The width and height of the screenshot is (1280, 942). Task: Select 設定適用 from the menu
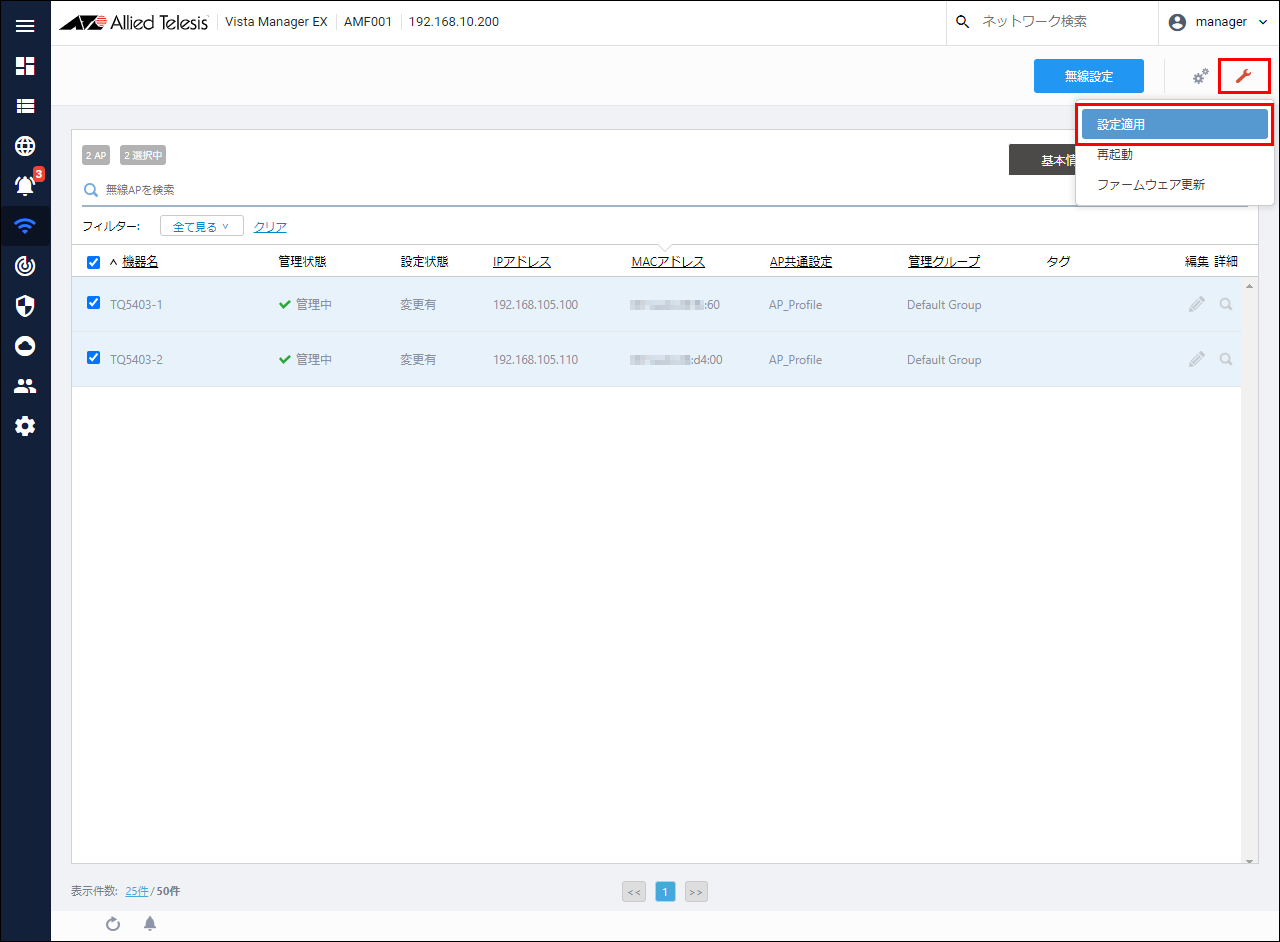pyautogui.click(x=1174, y=125)
